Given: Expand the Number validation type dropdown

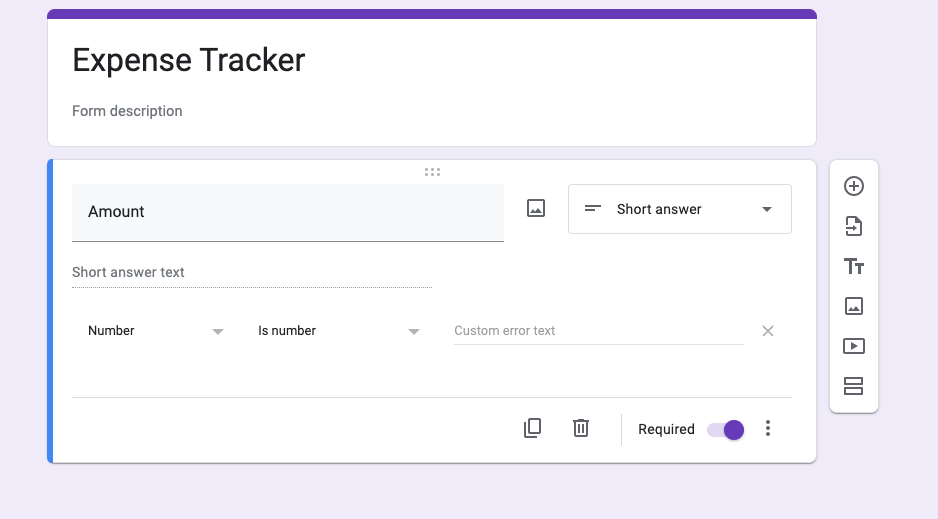Looking at the screenshot, I should [x=155, y=331].
